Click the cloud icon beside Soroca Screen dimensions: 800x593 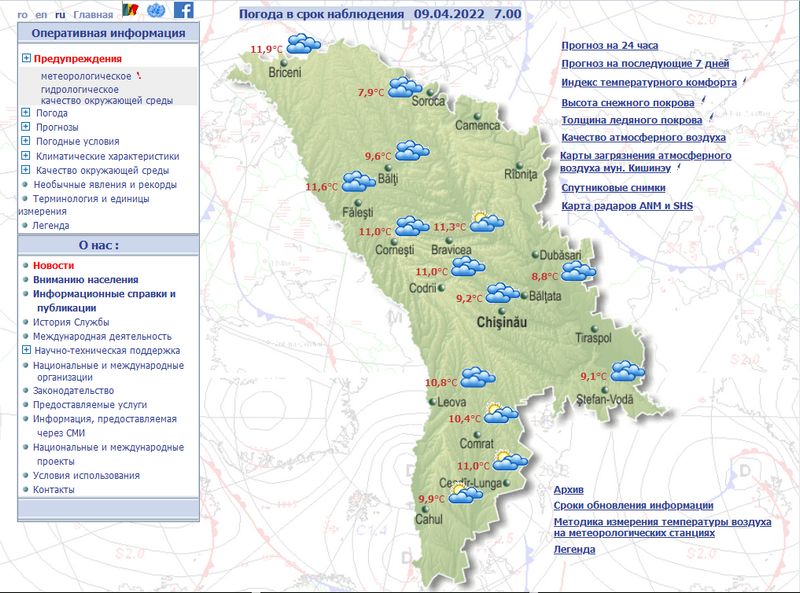[x=405, y=87]
